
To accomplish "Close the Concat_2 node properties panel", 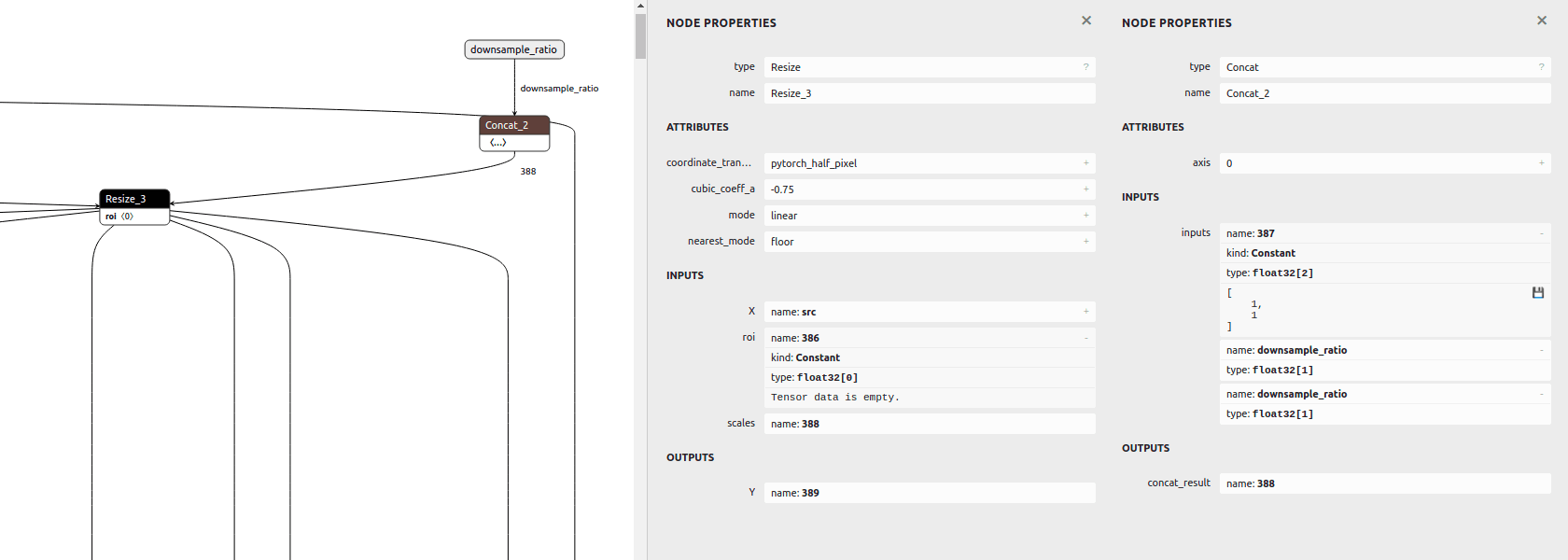I will [1542, 21].
